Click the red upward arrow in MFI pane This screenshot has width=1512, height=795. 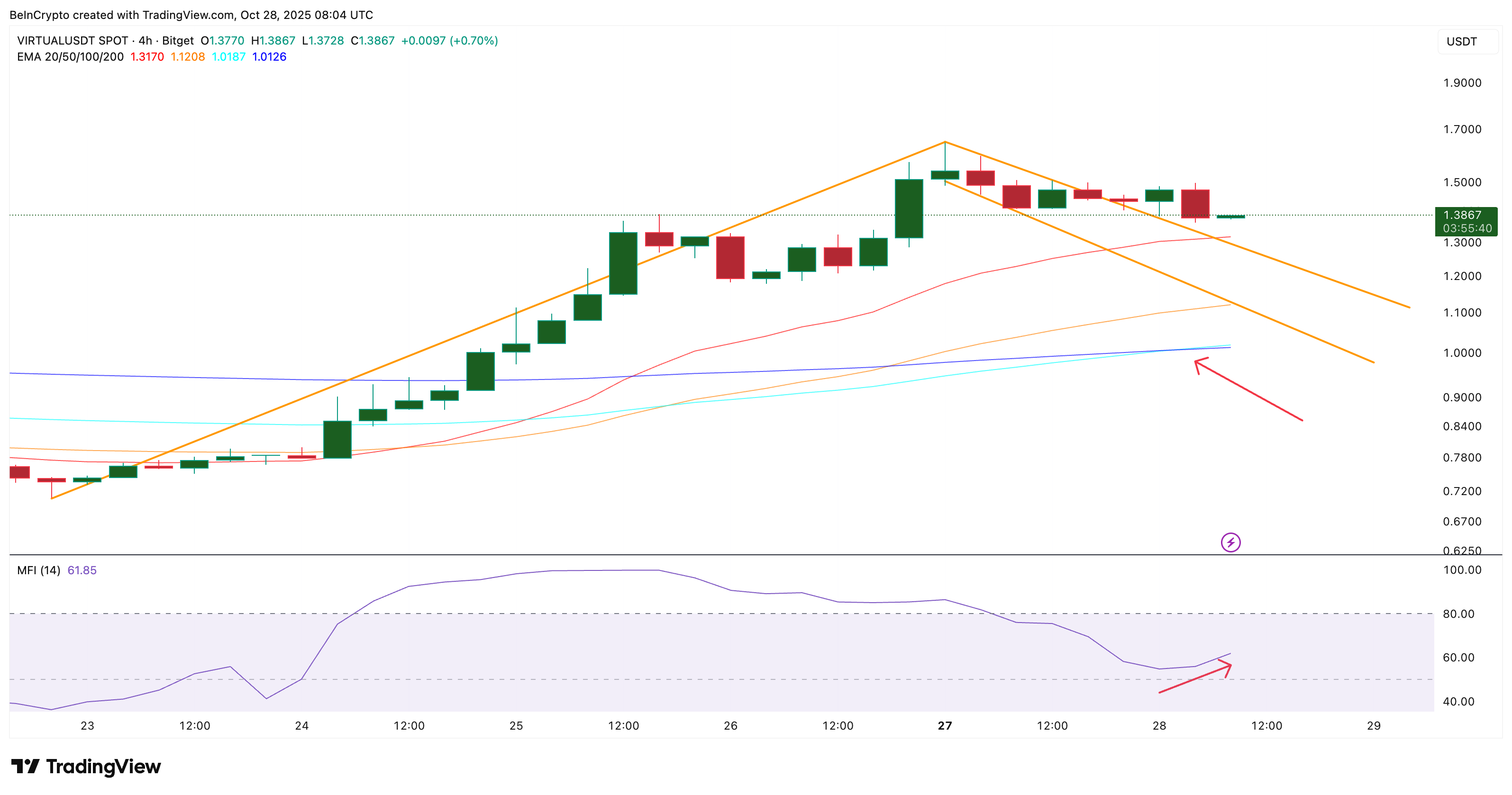pyautogui.click(x=1195, y=678)
